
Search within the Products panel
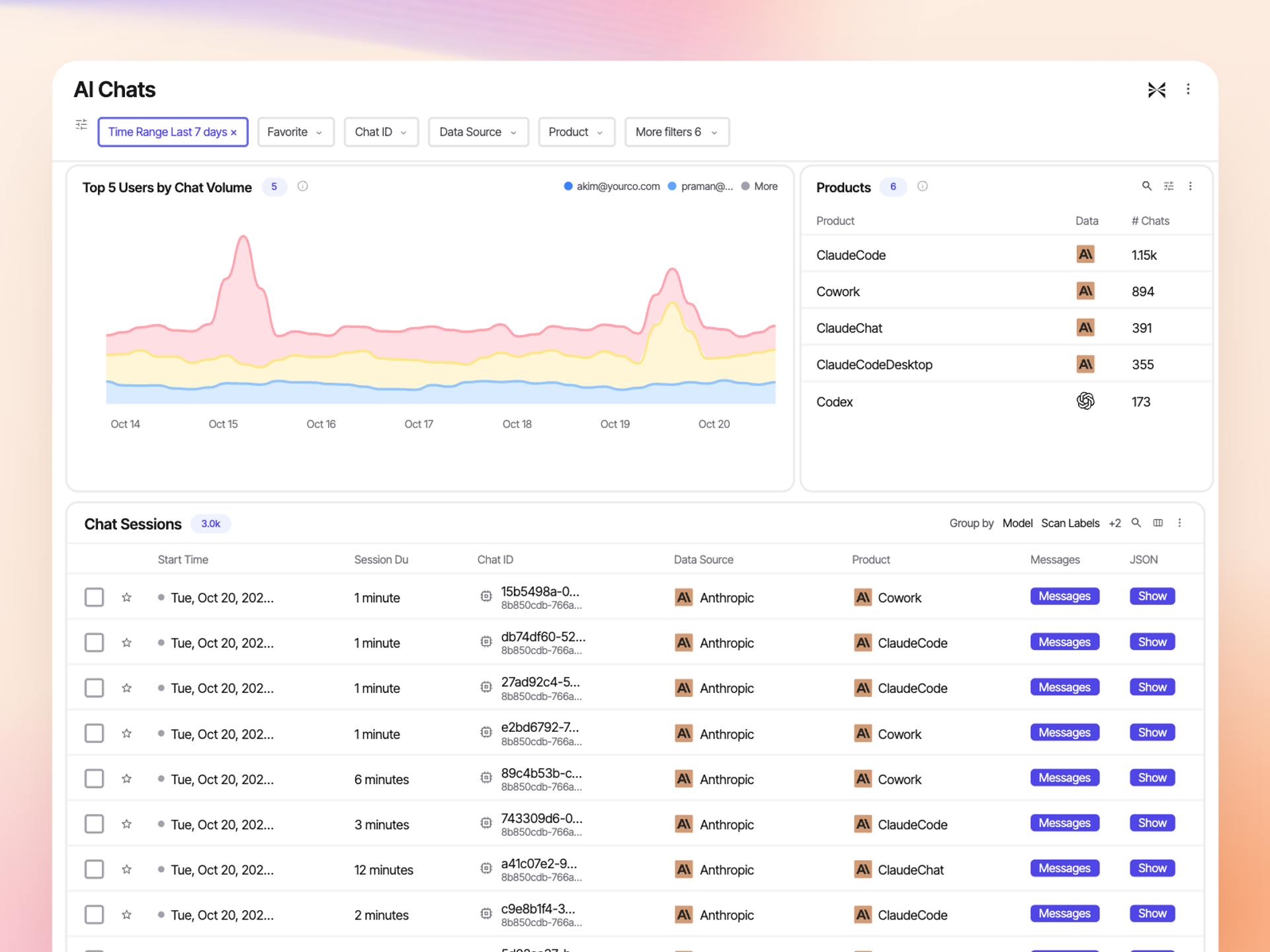[x=1146, y=186]
